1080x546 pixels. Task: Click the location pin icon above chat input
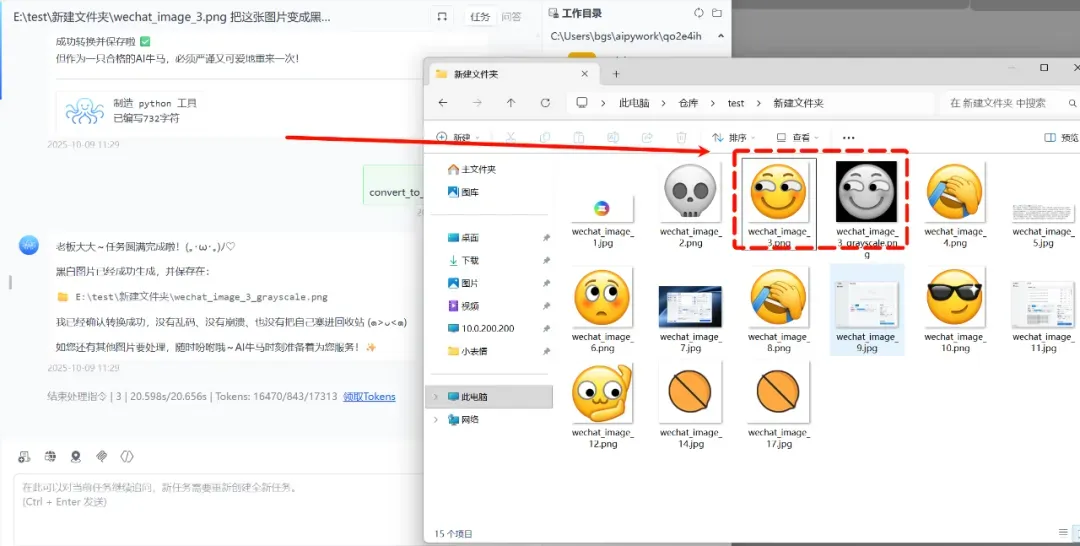(76, 456)
